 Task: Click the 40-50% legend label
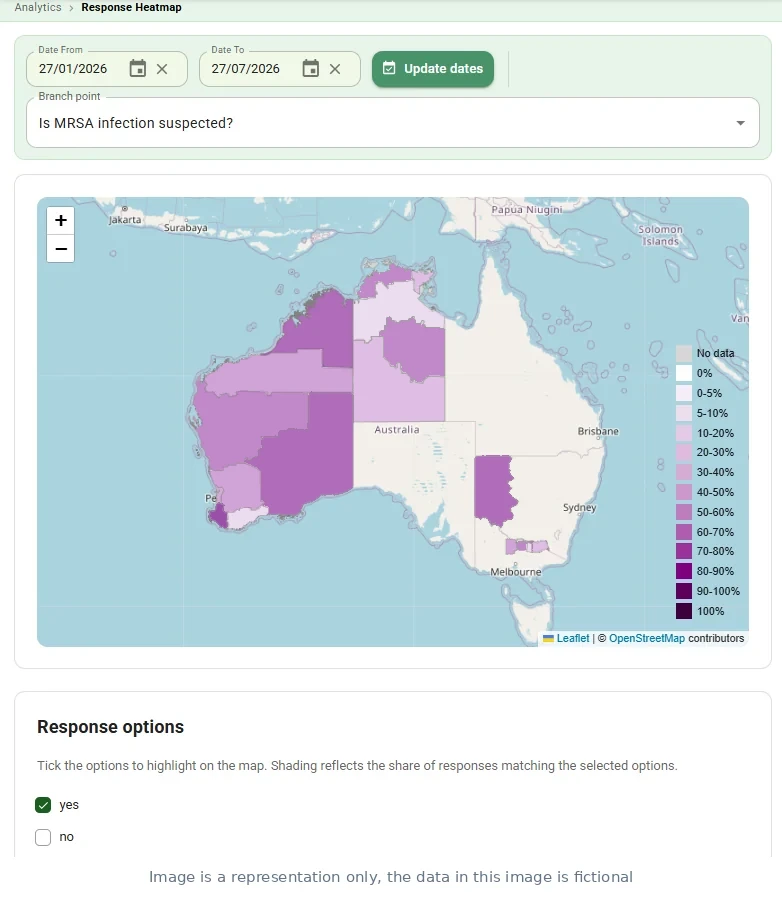tap(715, 493)
